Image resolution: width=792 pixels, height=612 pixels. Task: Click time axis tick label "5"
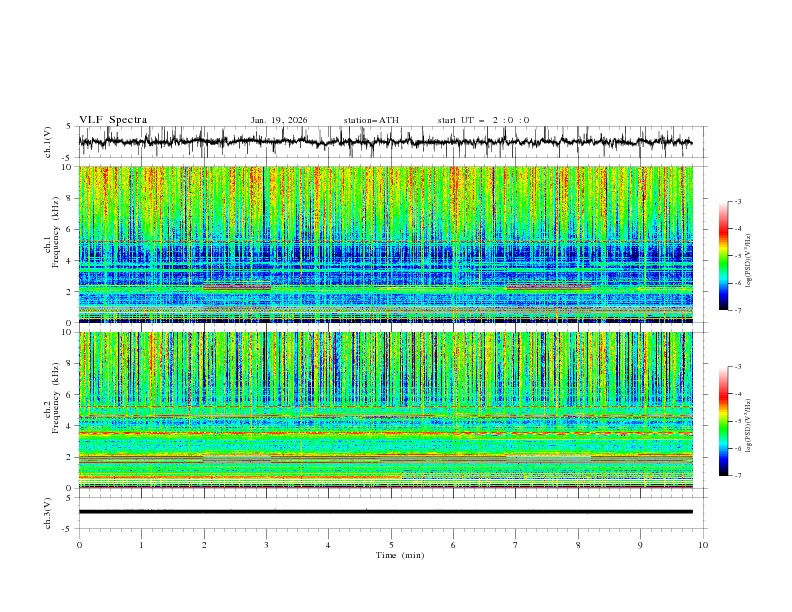click(391, 545)
